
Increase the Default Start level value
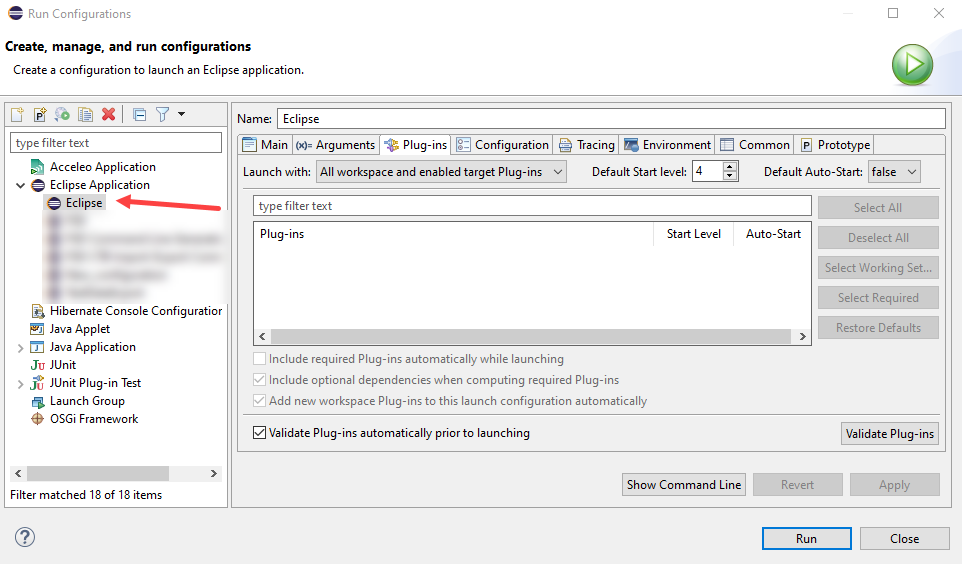tap(729, 167)
